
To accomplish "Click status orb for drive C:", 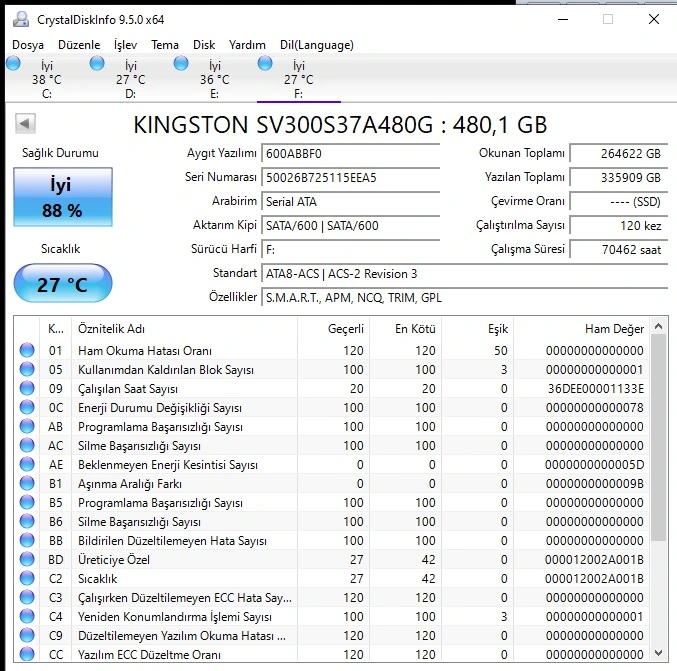I will pyautogui.click(x=13, y=63).
